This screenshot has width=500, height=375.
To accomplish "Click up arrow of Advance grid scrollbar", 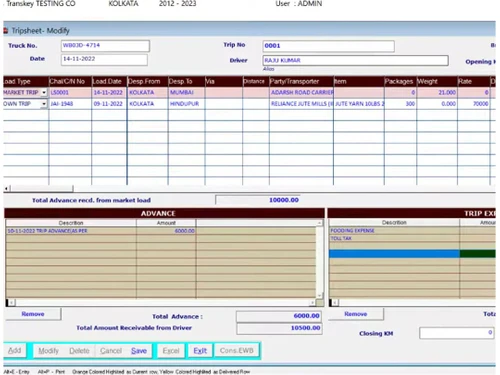I will (x=320, y=223).
